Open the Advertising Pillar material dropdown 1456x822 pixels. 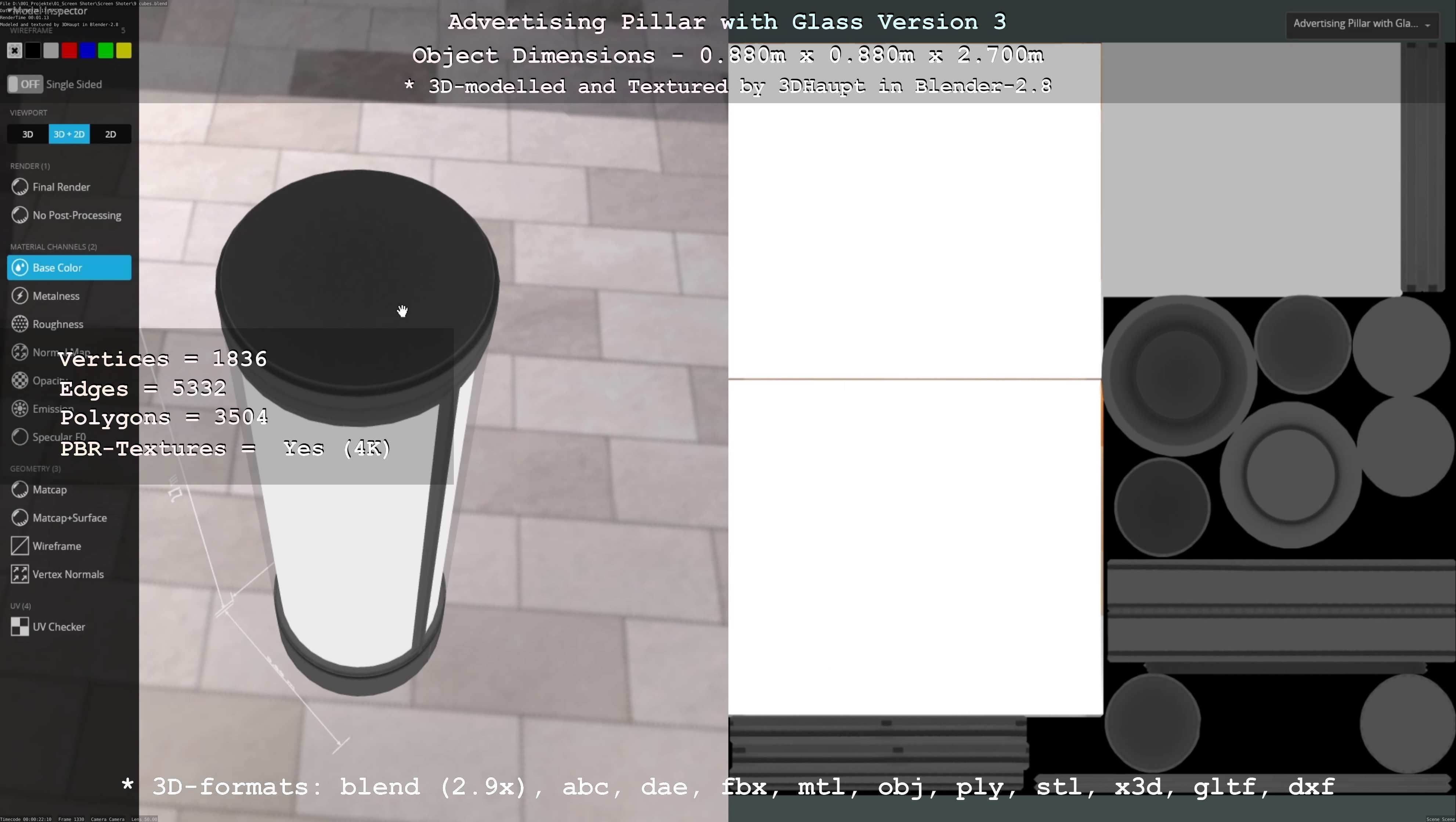tap(1362, 24)
